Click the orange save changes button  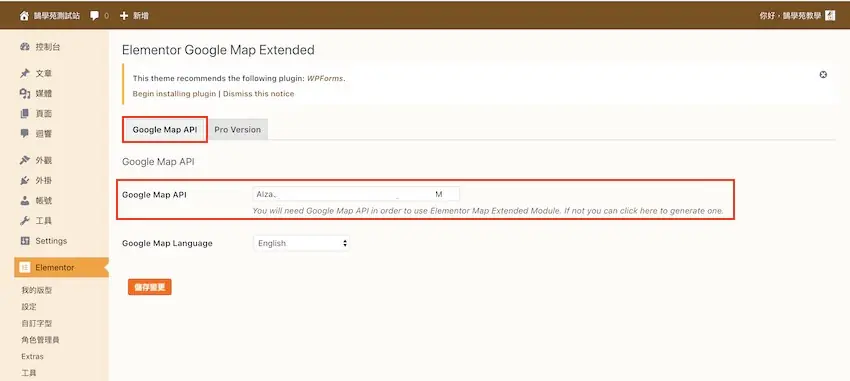[x=150, y=287]
